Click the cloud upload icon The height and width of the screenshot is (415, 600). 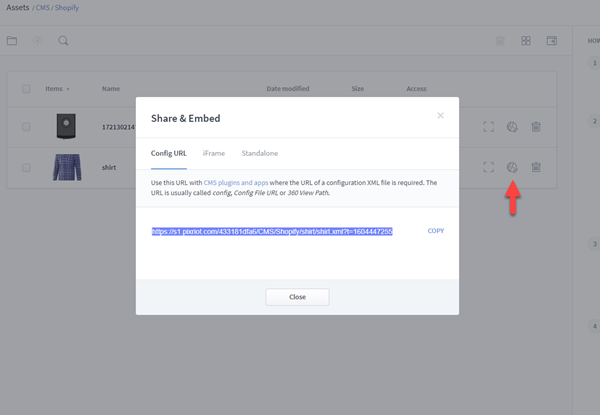(x=38, y=41)
